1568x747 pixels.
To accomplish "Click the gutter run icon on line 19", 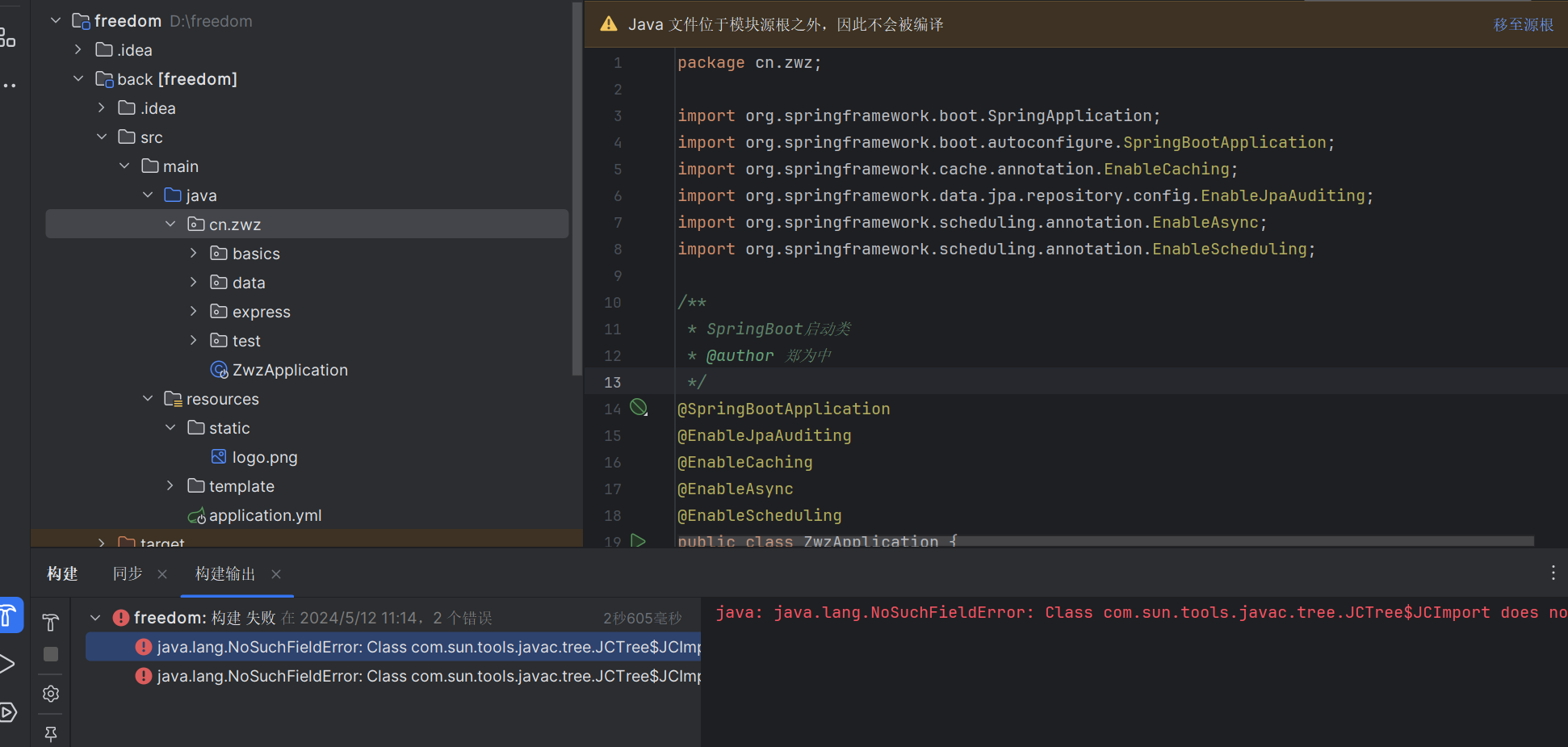I will (x=638, y=540).
